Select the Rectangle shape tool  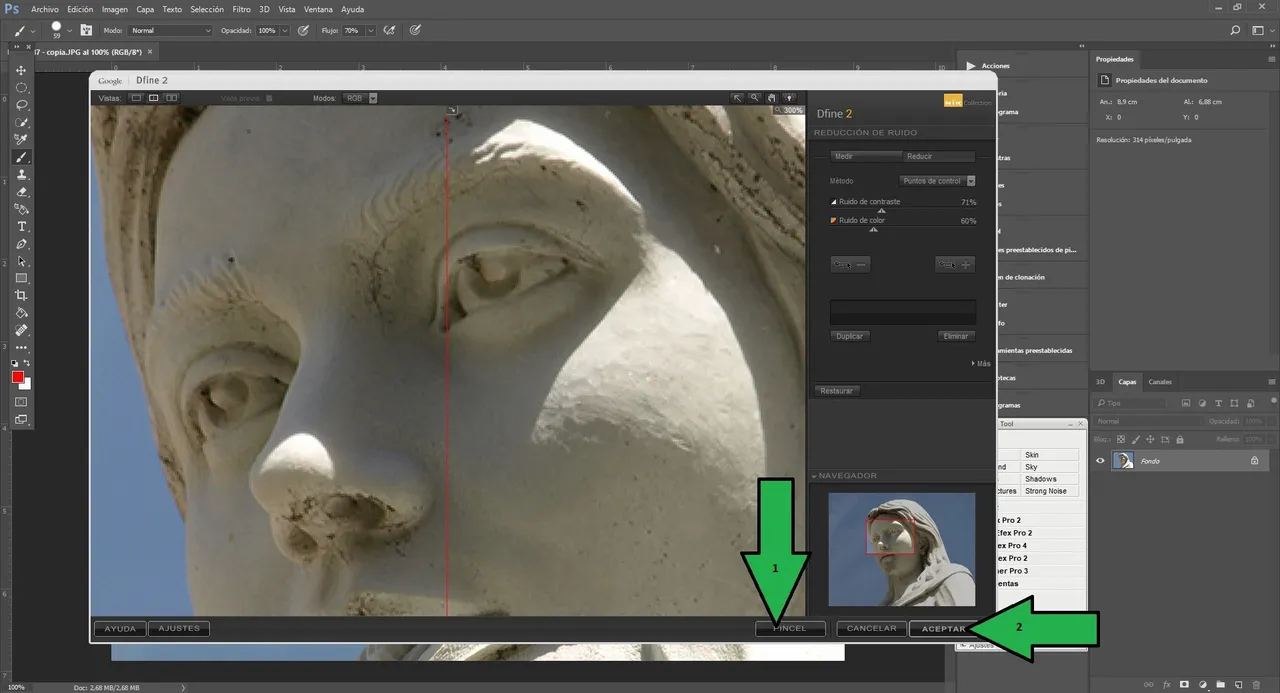click(x=21, y=278)
